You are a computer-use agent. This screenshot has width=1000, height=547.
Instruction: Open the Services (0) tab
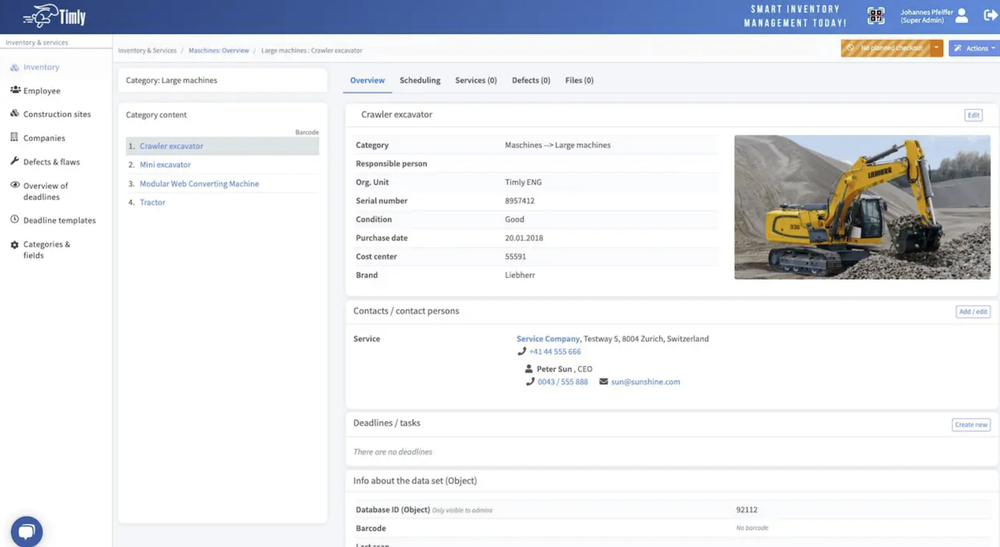point(476,80)
